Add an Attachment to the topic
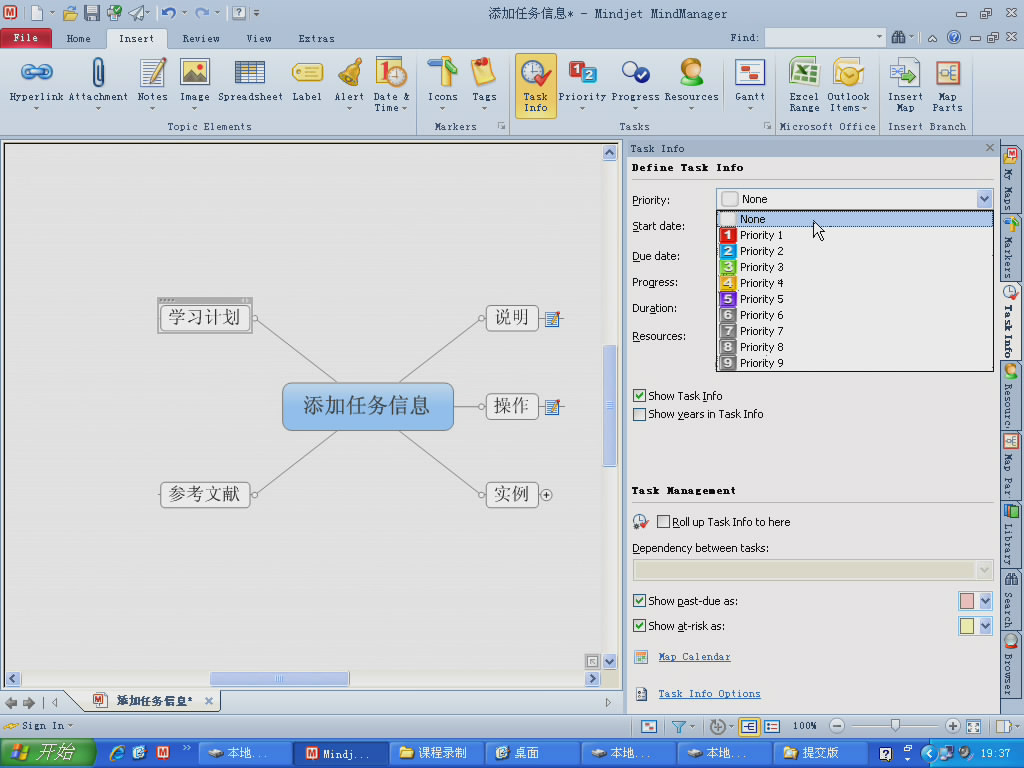1024x768 pixels. coord(98,84)
